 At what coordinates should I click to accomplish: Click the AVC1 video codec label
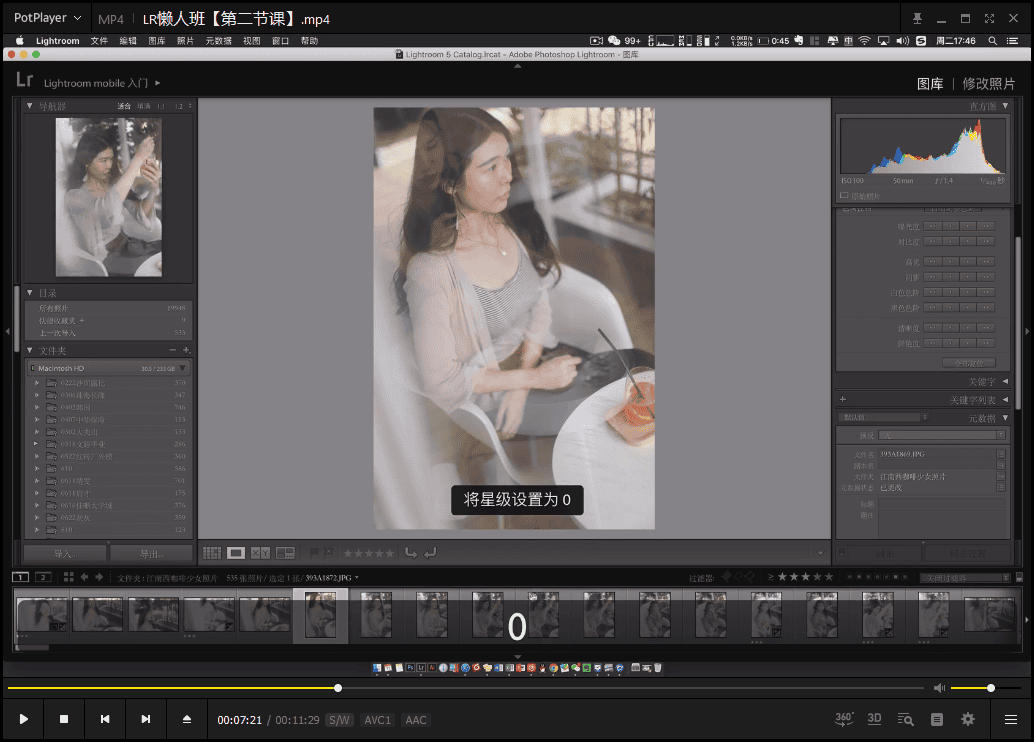point(378,720)
